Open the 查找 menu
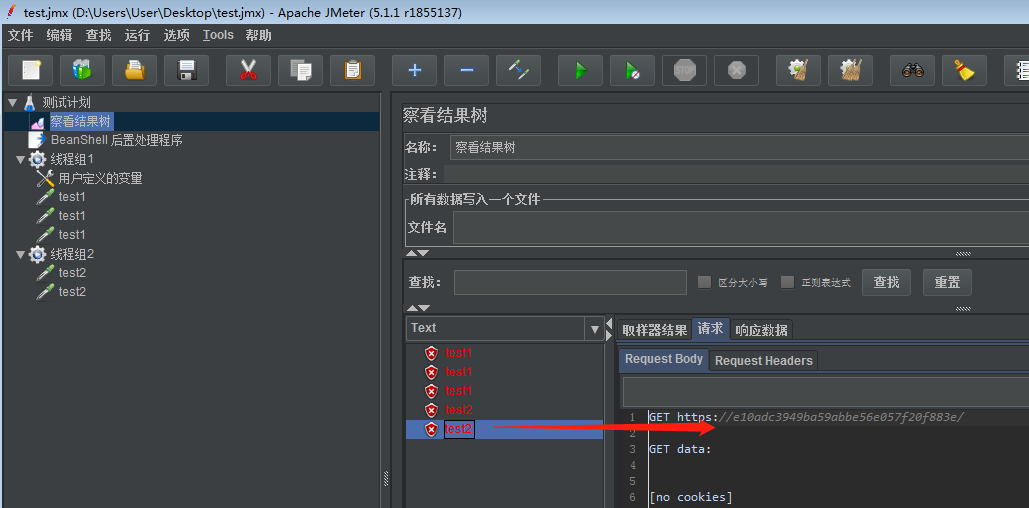The width and height of the screenshot is (1029, 508). point(98,35)
